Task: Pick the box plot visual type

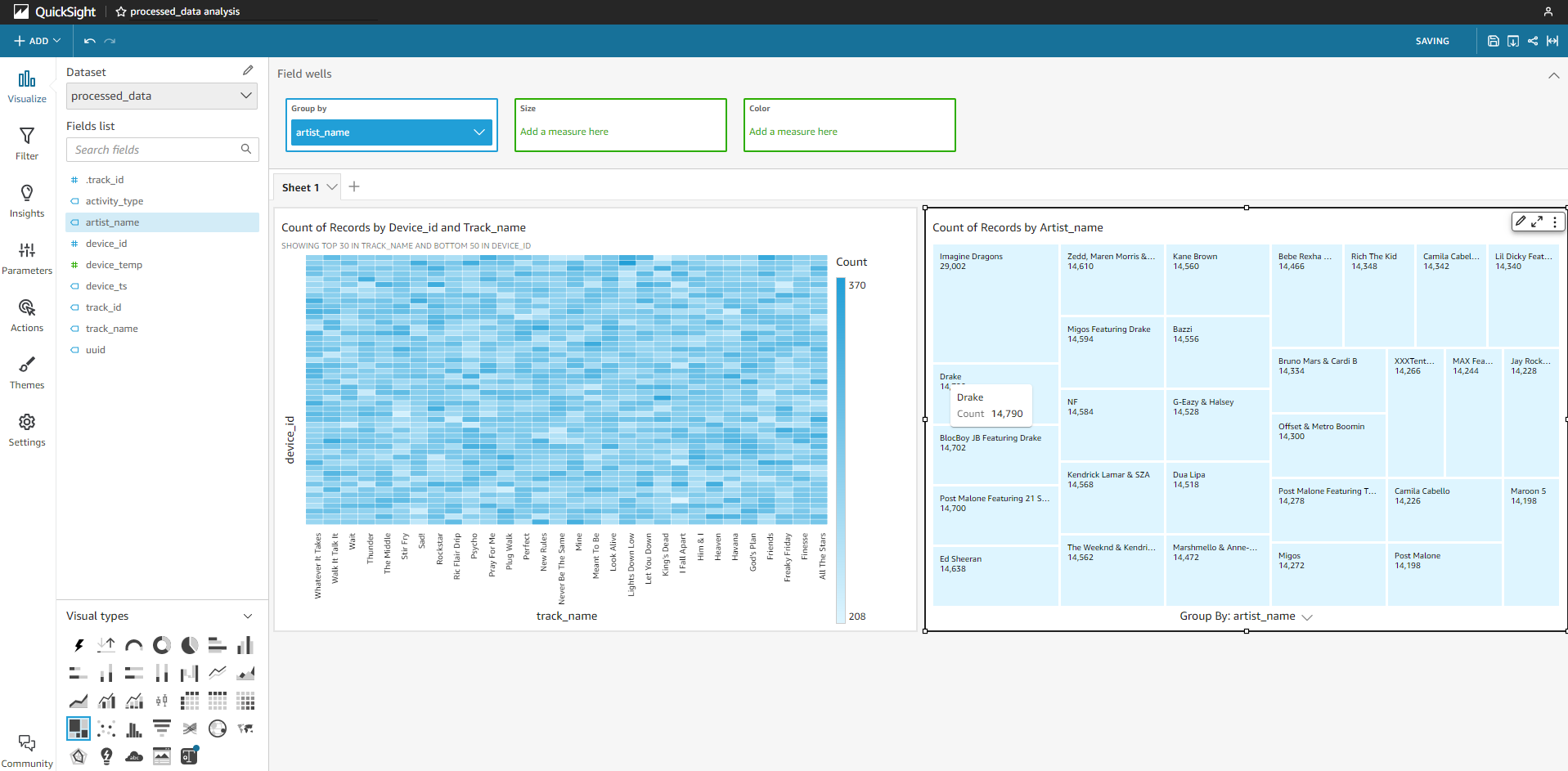Action: (x=162, y=701)
